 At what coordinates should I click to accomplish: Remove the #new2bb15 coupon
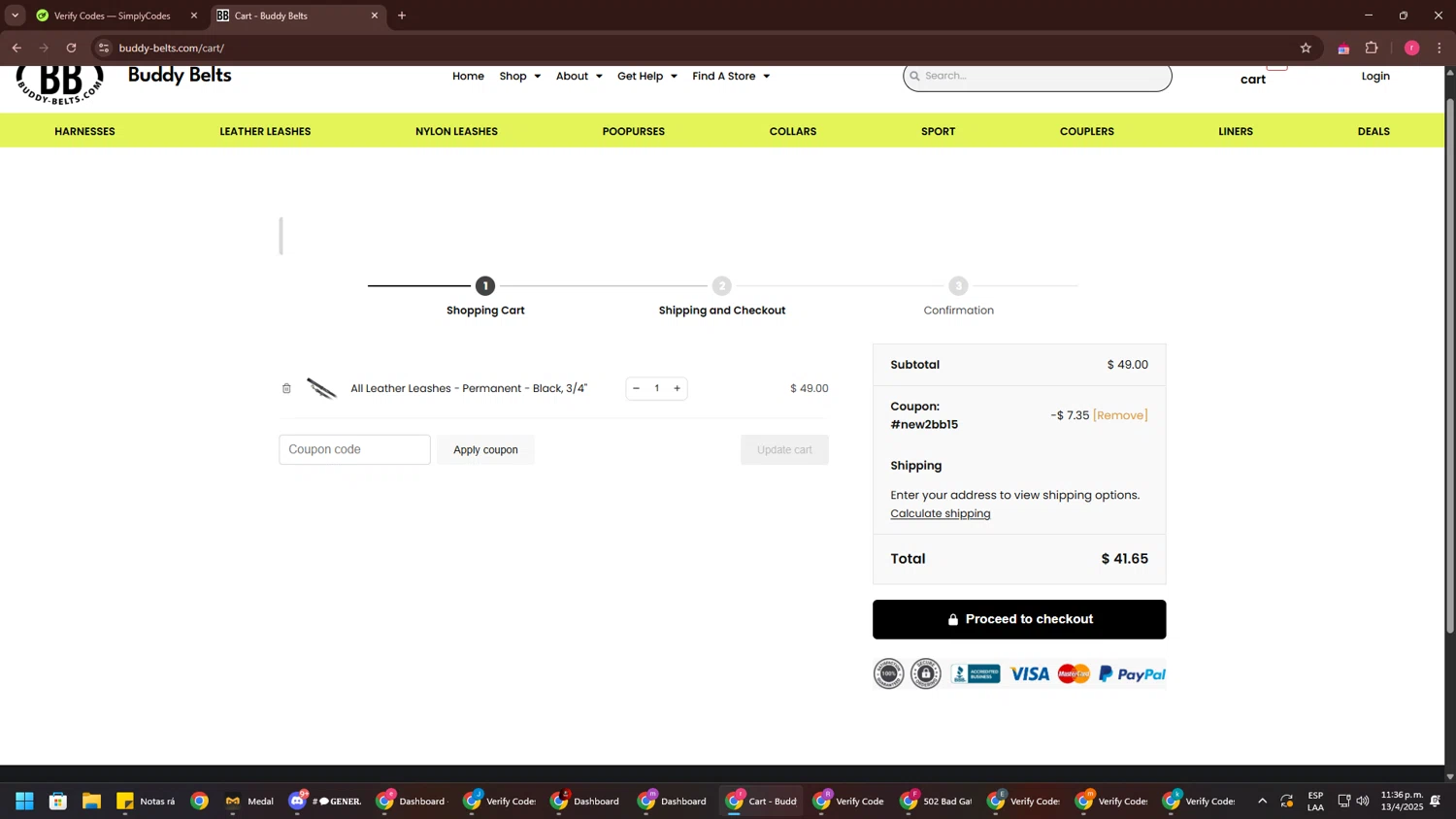point(1120,415)
